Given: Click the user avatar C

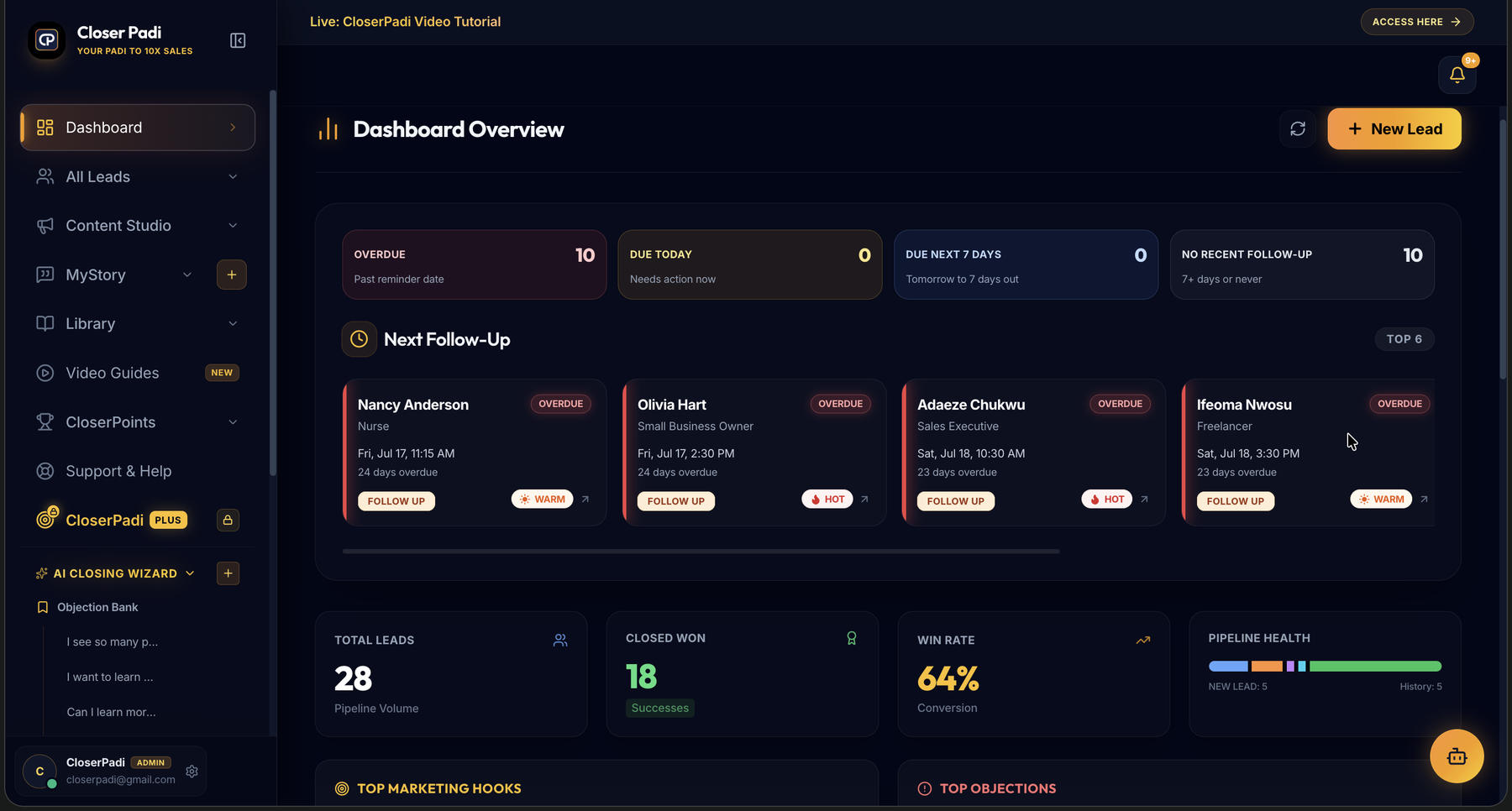Looking at the screenshot, I should pyautogui.click(x=39, y=771).
